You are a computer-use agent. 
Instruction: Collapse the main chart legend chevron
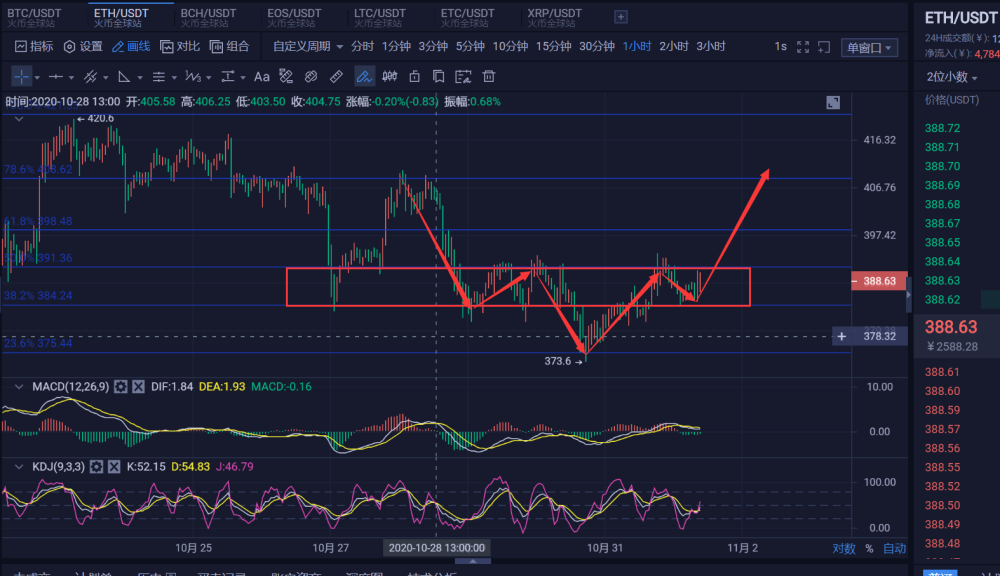[19, 119]
